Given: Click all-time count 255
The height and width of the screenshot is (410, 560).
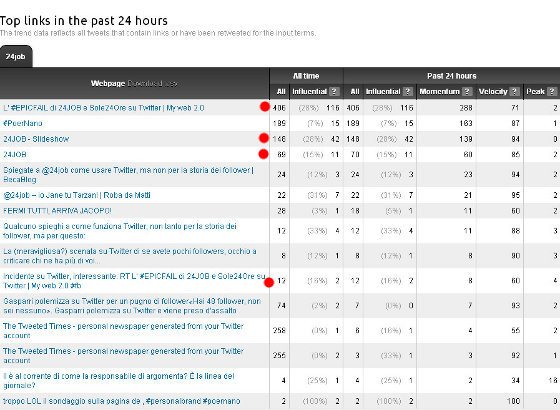Looking at the screenshot, I should (x=279, y=356).
